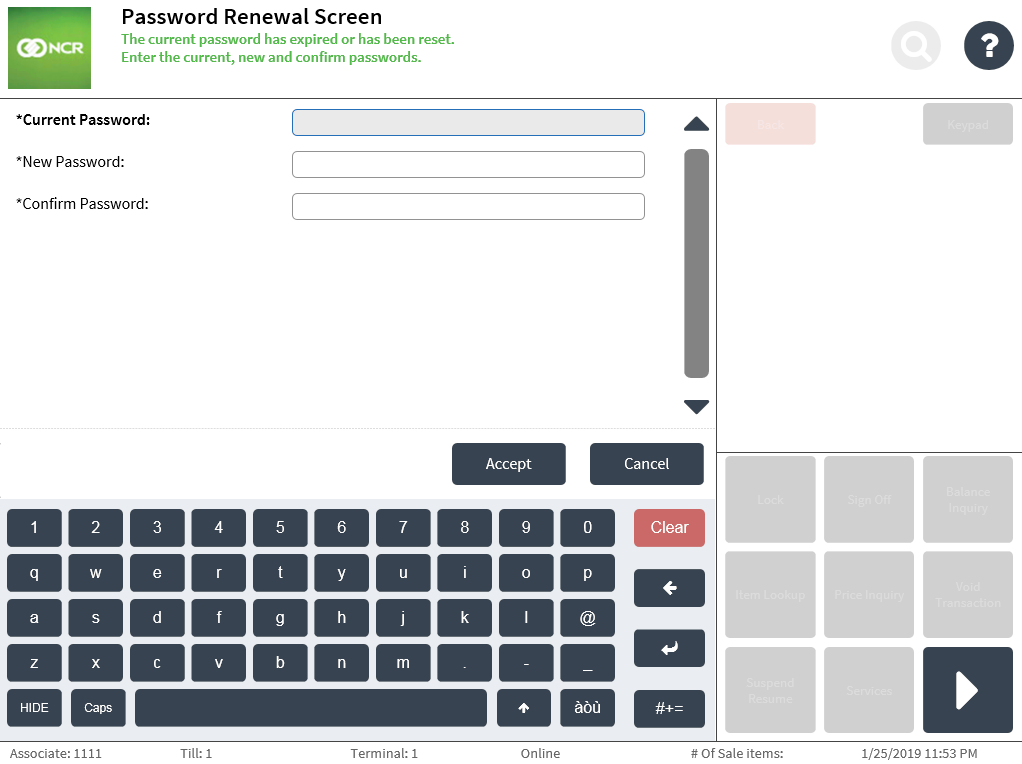Click the help question mark icon

(x=988, y=45)
